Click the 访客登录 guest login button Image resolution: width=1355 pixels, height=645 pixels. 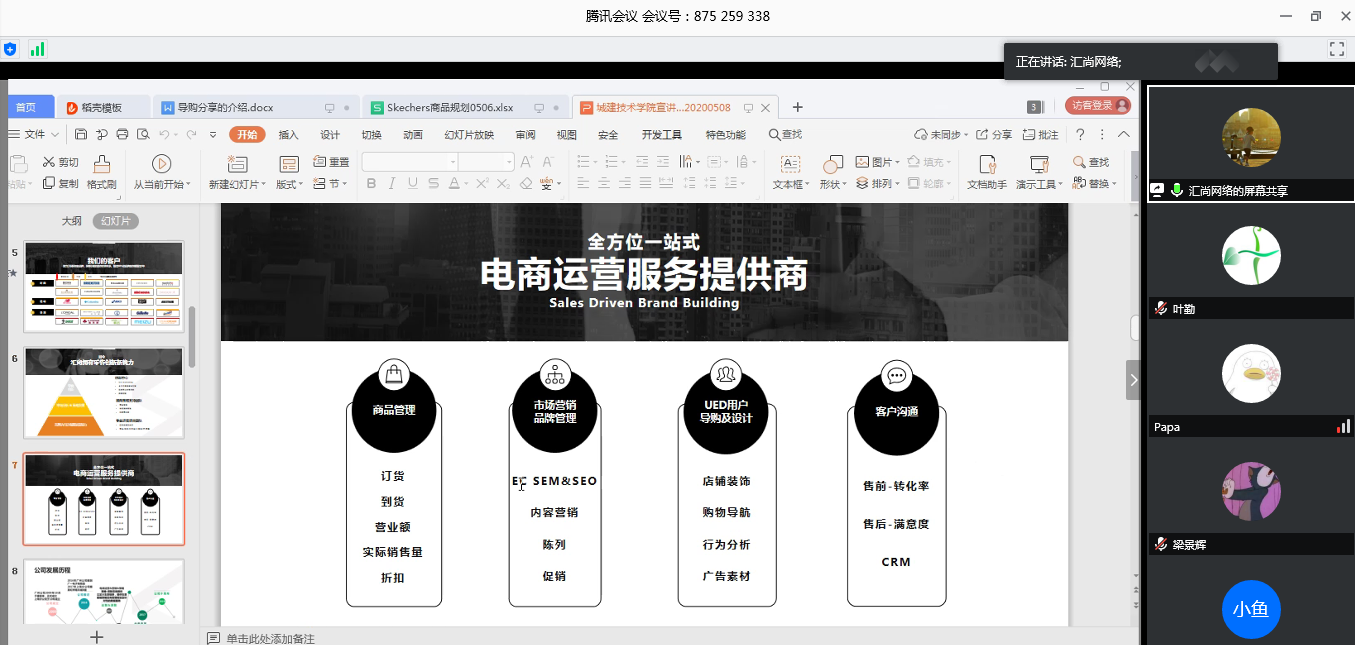pyautogui.click(x=1097, y=105)
